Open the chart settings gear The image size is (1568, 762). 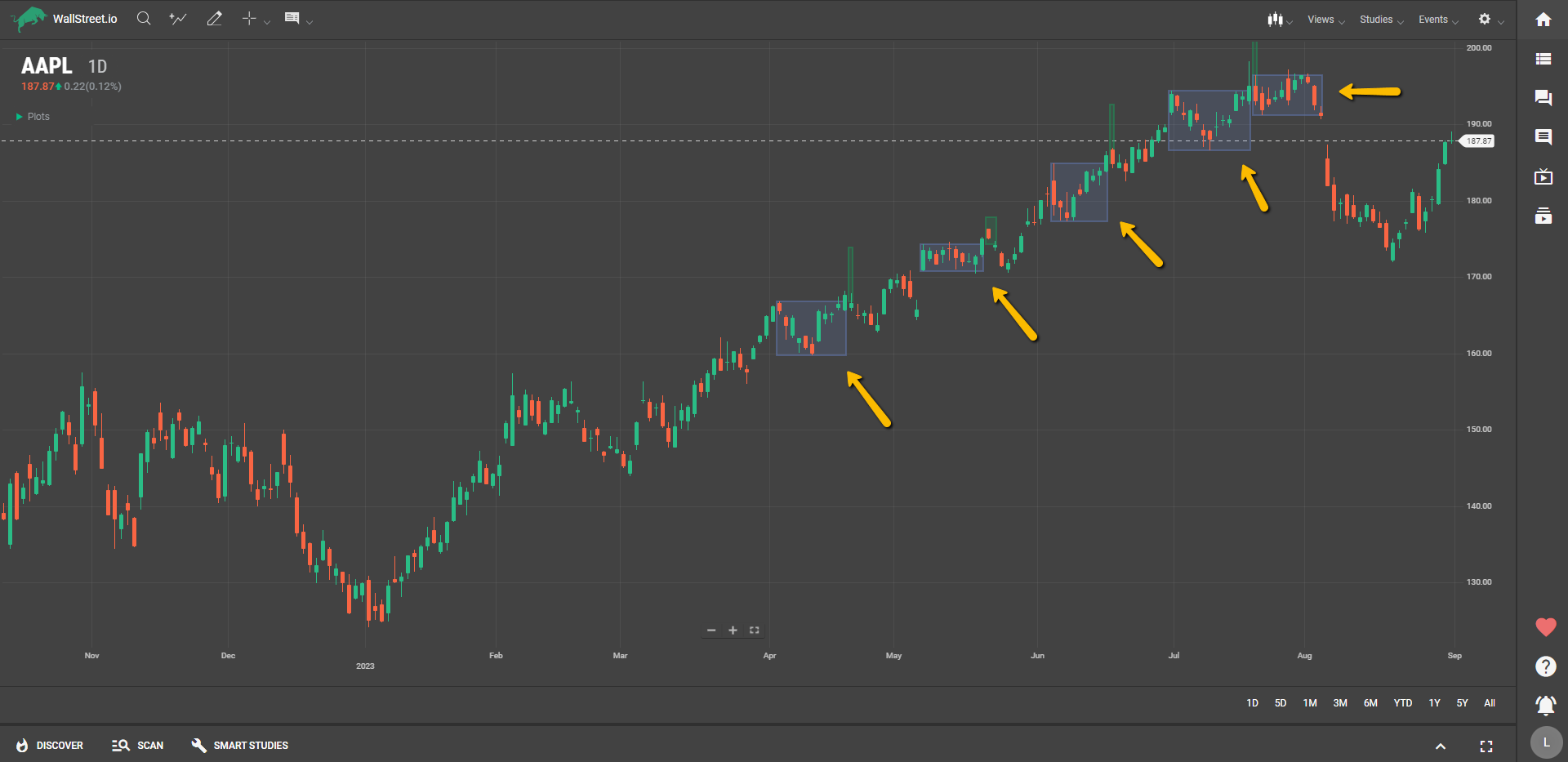(x=1485, y=19)
